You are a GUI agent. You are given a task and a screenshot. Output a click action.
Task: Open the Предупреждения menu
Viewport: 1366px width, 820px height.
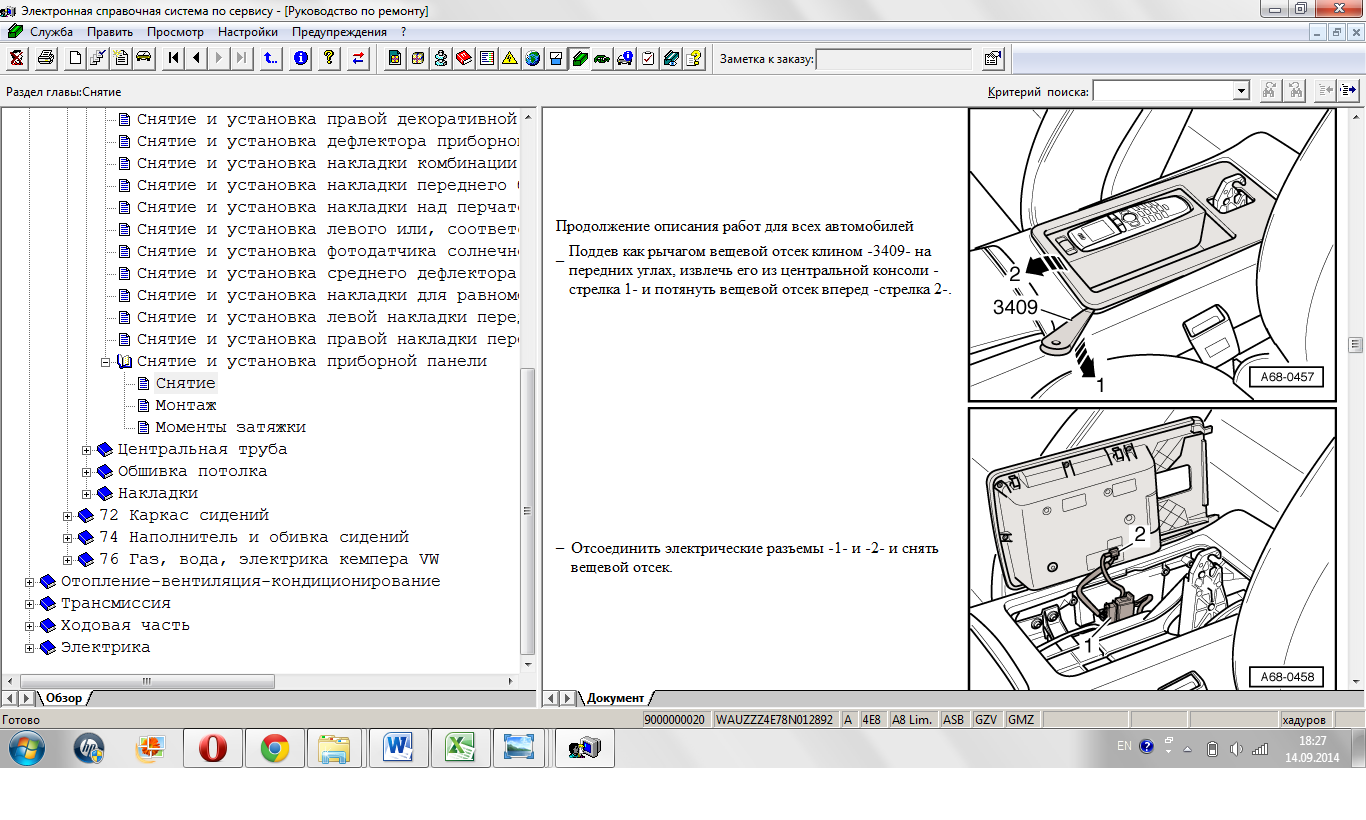[x=339, y=32]
